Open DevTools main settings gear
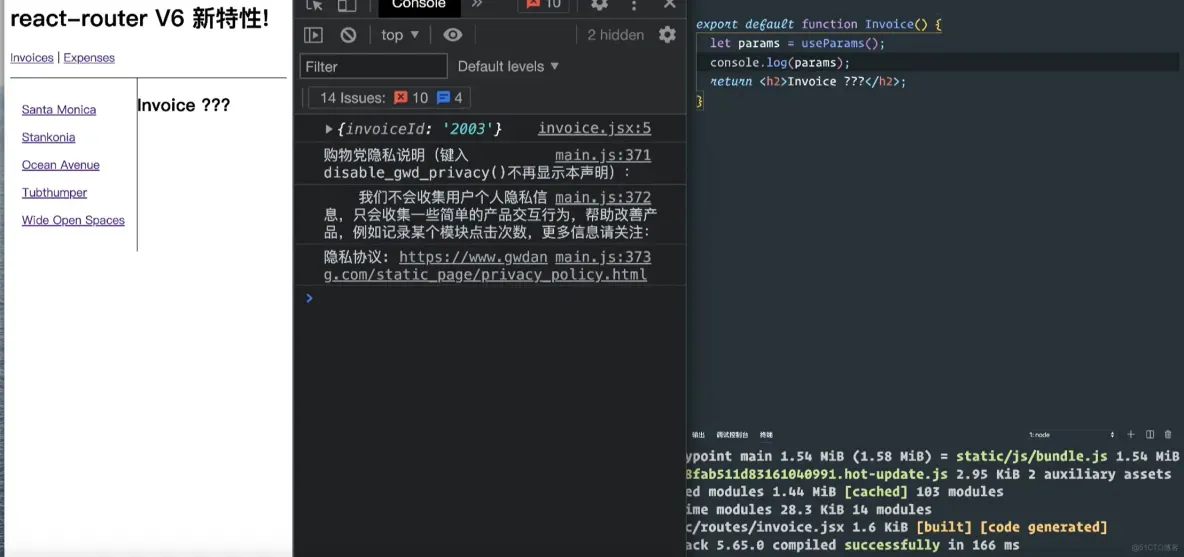 coord(600,5)
